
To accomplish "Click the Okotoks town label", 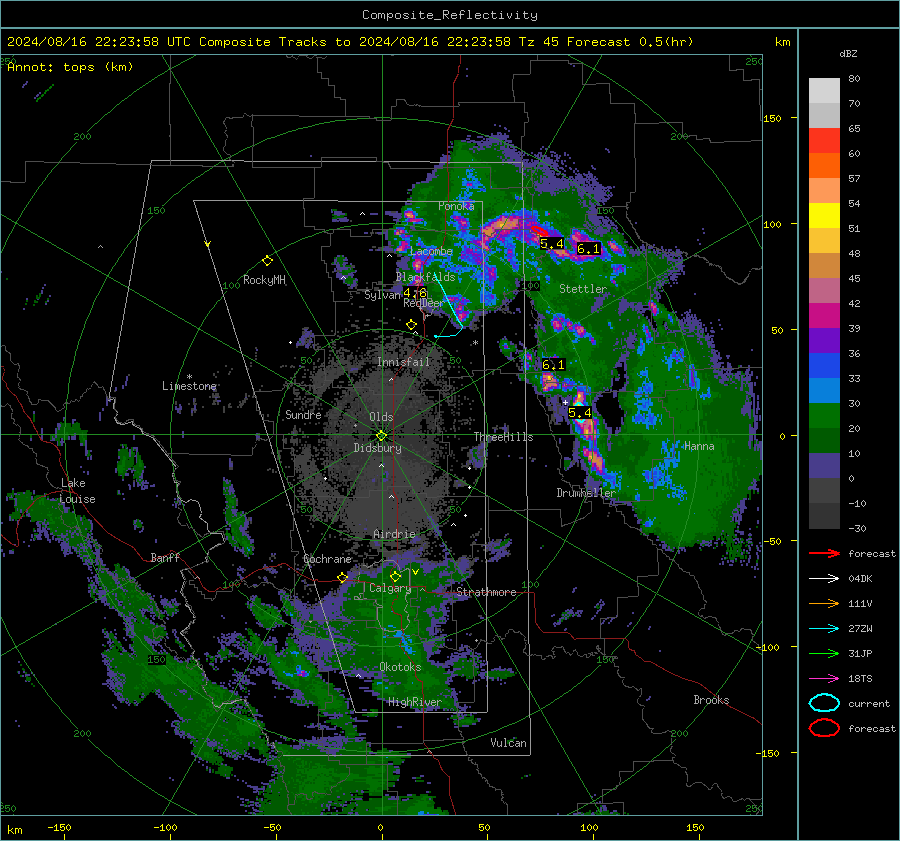I will click(400, 667).
